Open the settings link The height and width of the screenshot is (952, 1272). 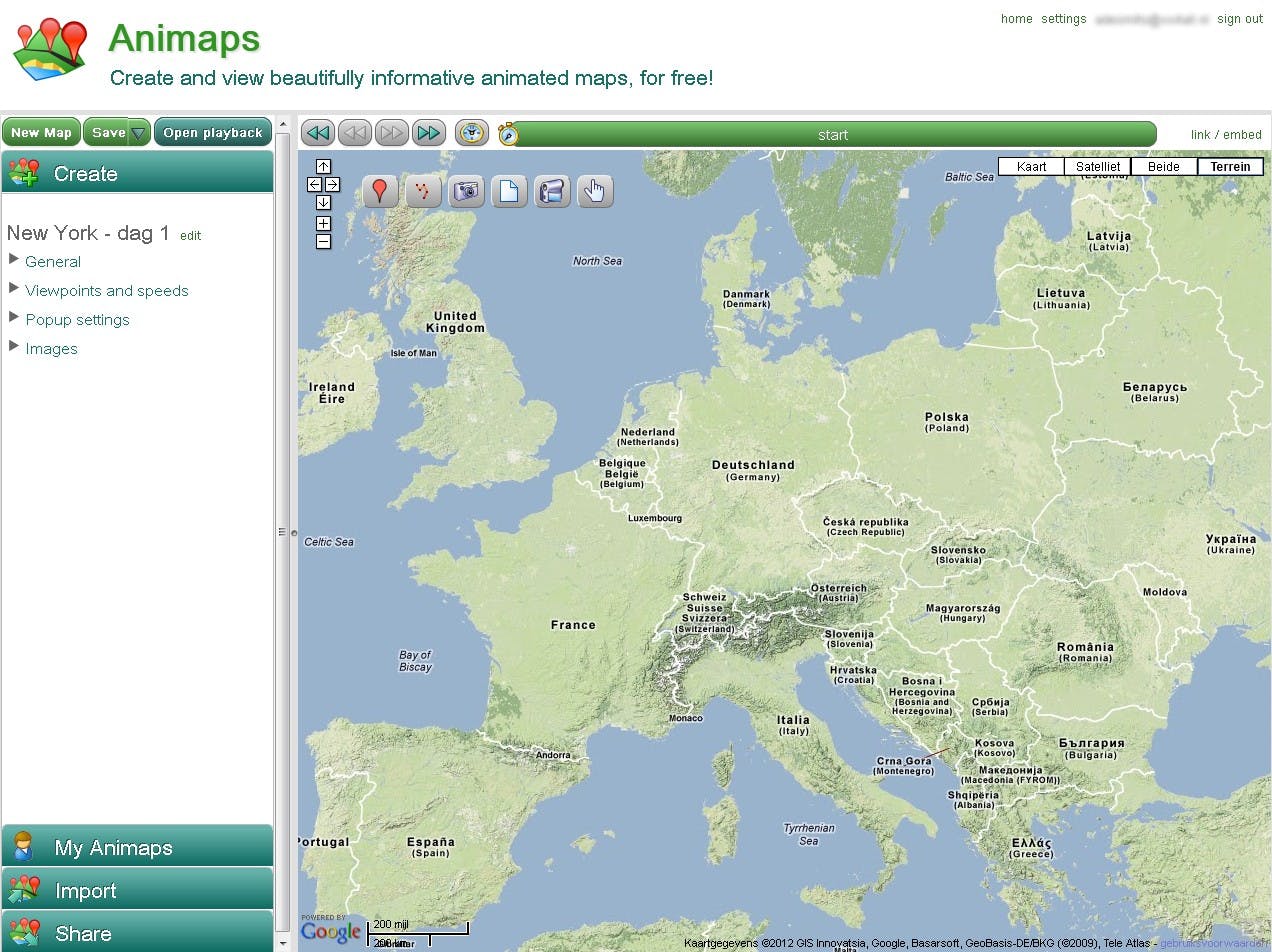coord(1063,19)
